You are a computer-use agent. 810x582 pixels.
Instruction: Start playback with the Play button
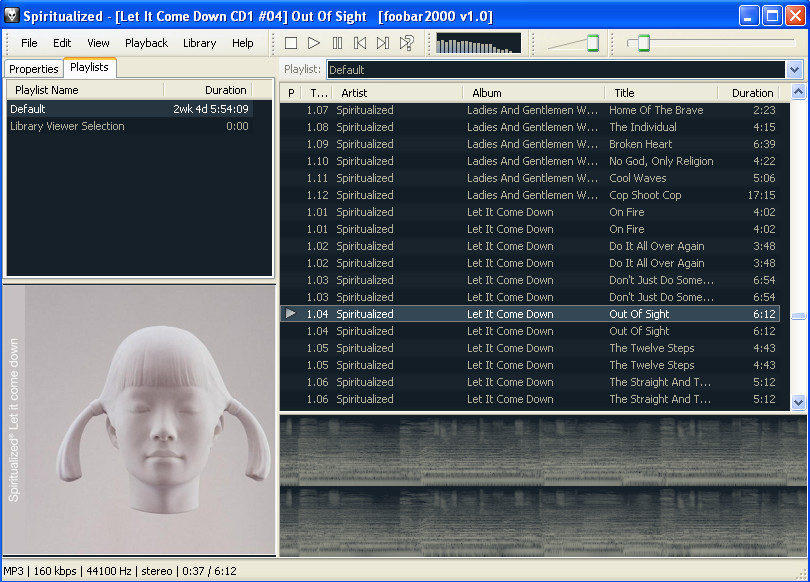pyautogui.click(x=314, y=43)
